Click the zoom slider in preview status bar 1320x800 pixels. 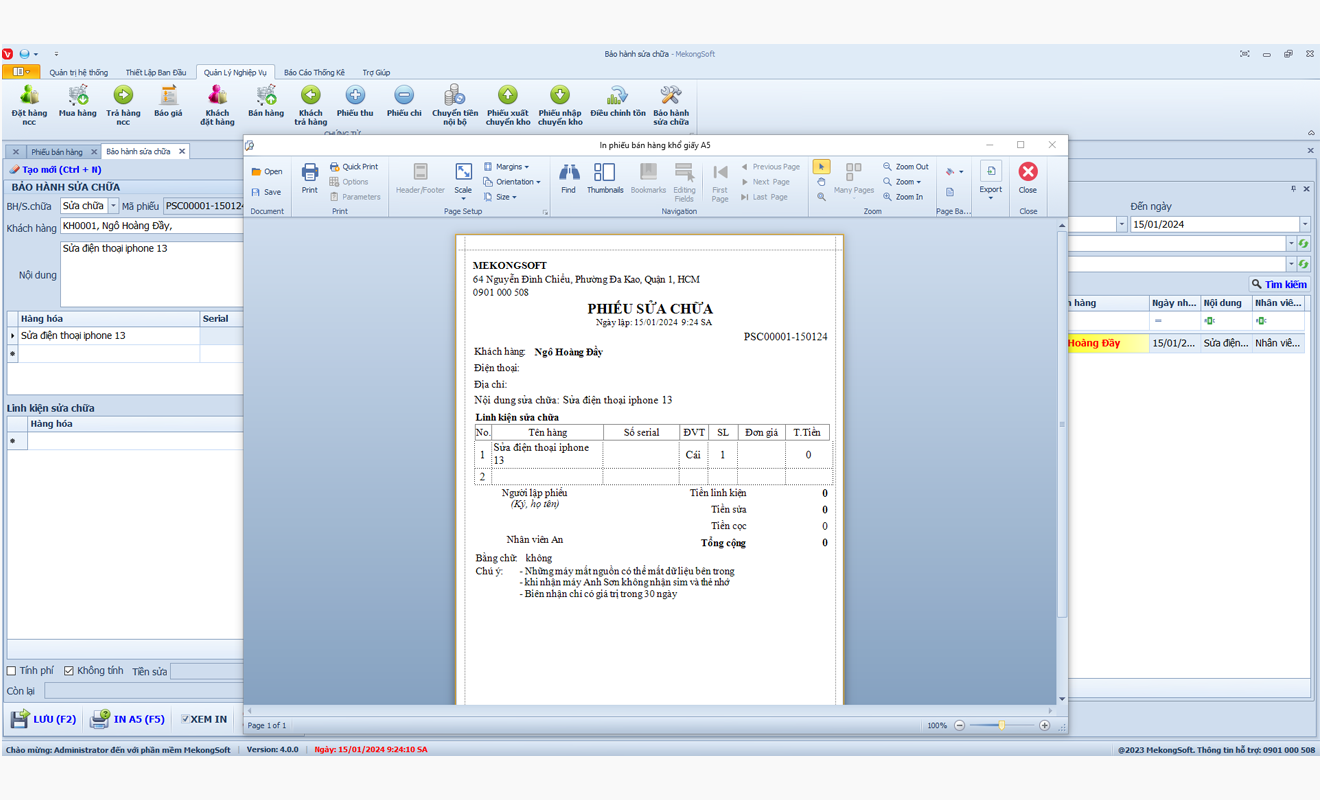click(1002, 725)
